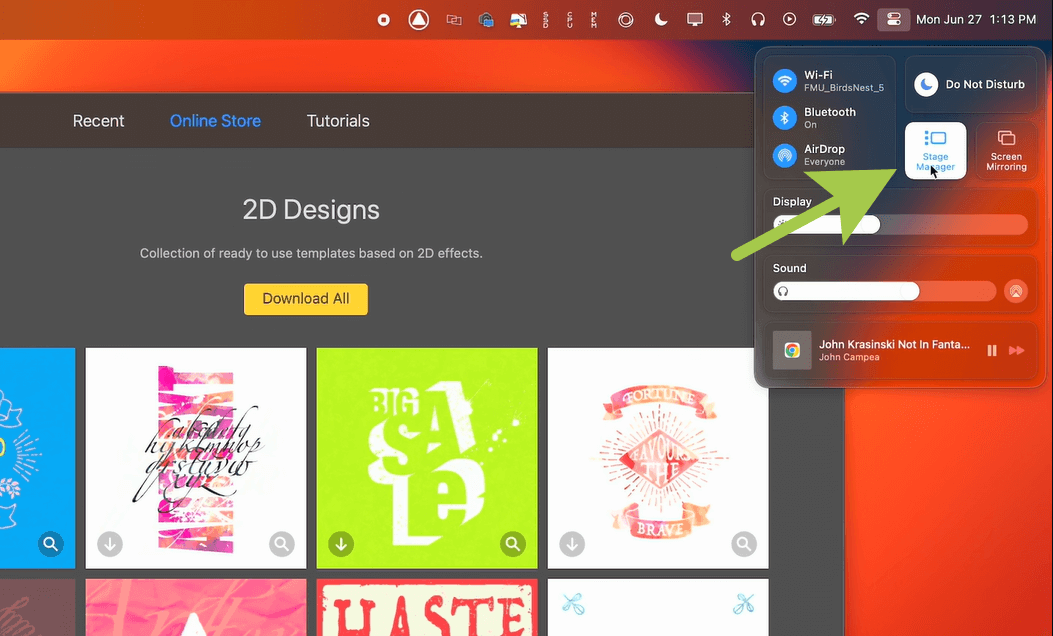Switch to the Recent tab
Image resolution: width=1053 pixels, height=636 pixels.
(x=98, y=121)
